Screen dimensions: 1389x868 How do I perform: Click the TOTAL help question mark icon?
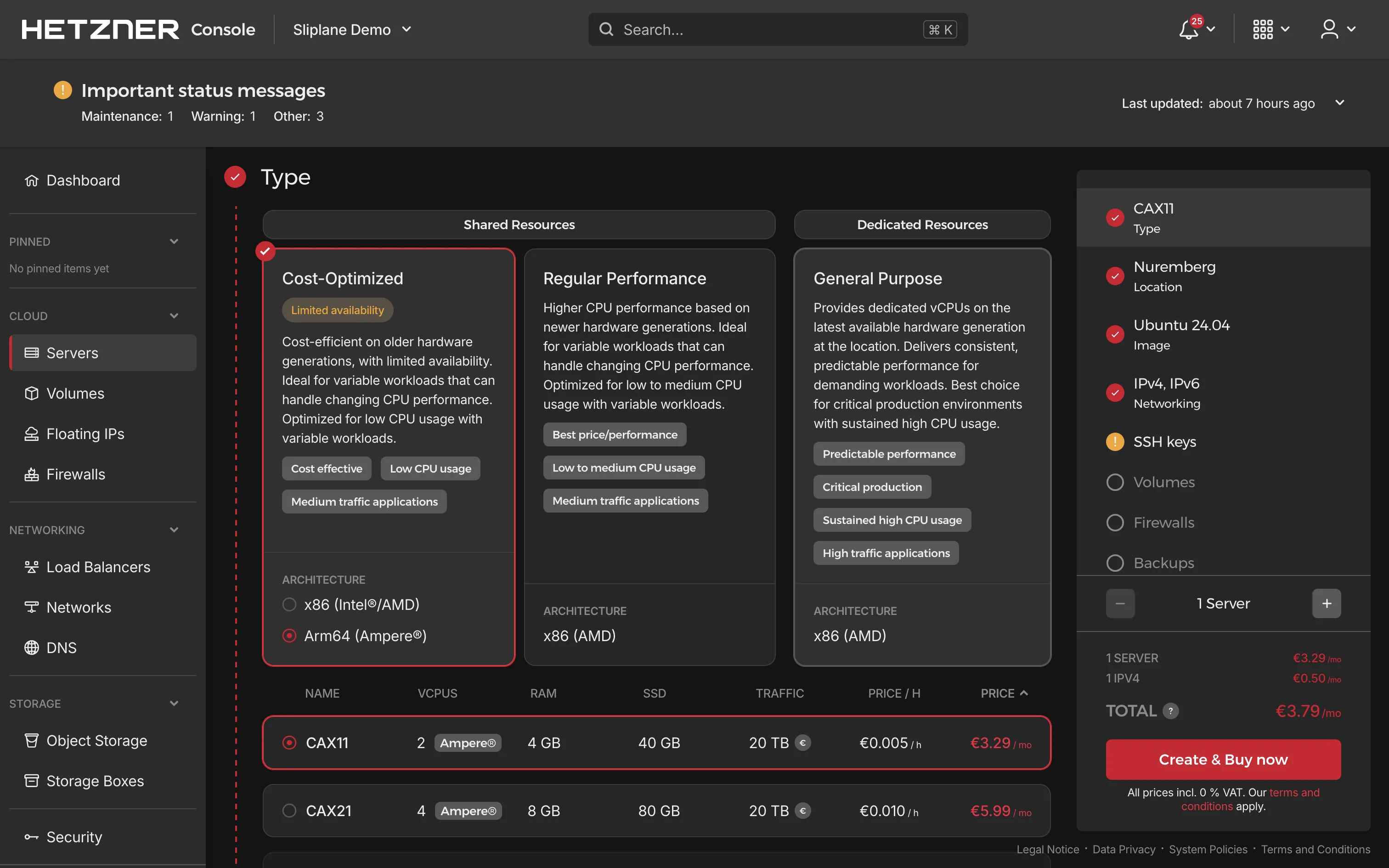point(1171,711)
